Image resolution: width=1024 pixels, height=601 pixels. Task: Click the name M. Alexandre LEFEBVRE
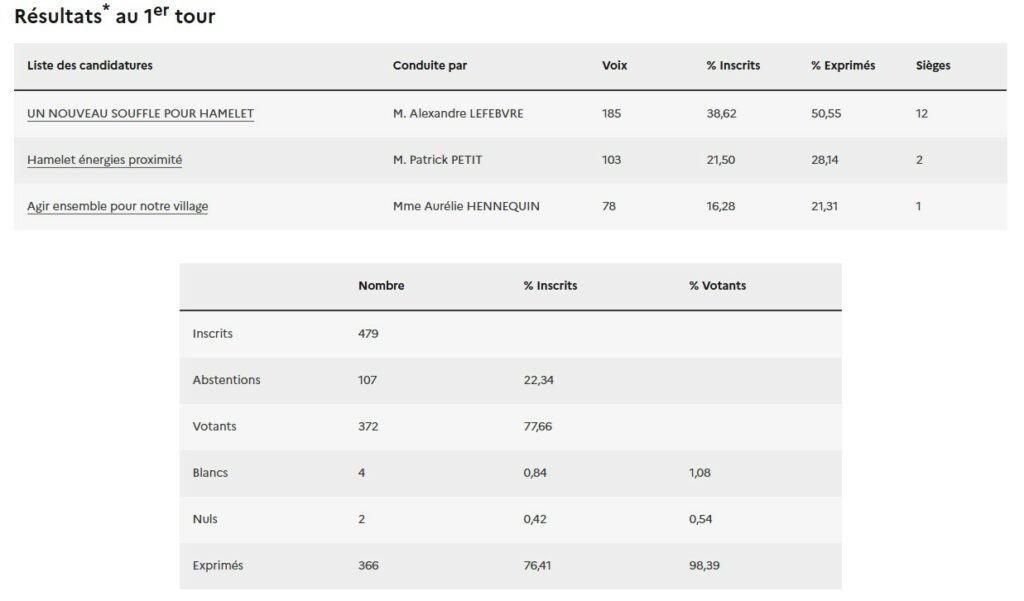point(458,114)
